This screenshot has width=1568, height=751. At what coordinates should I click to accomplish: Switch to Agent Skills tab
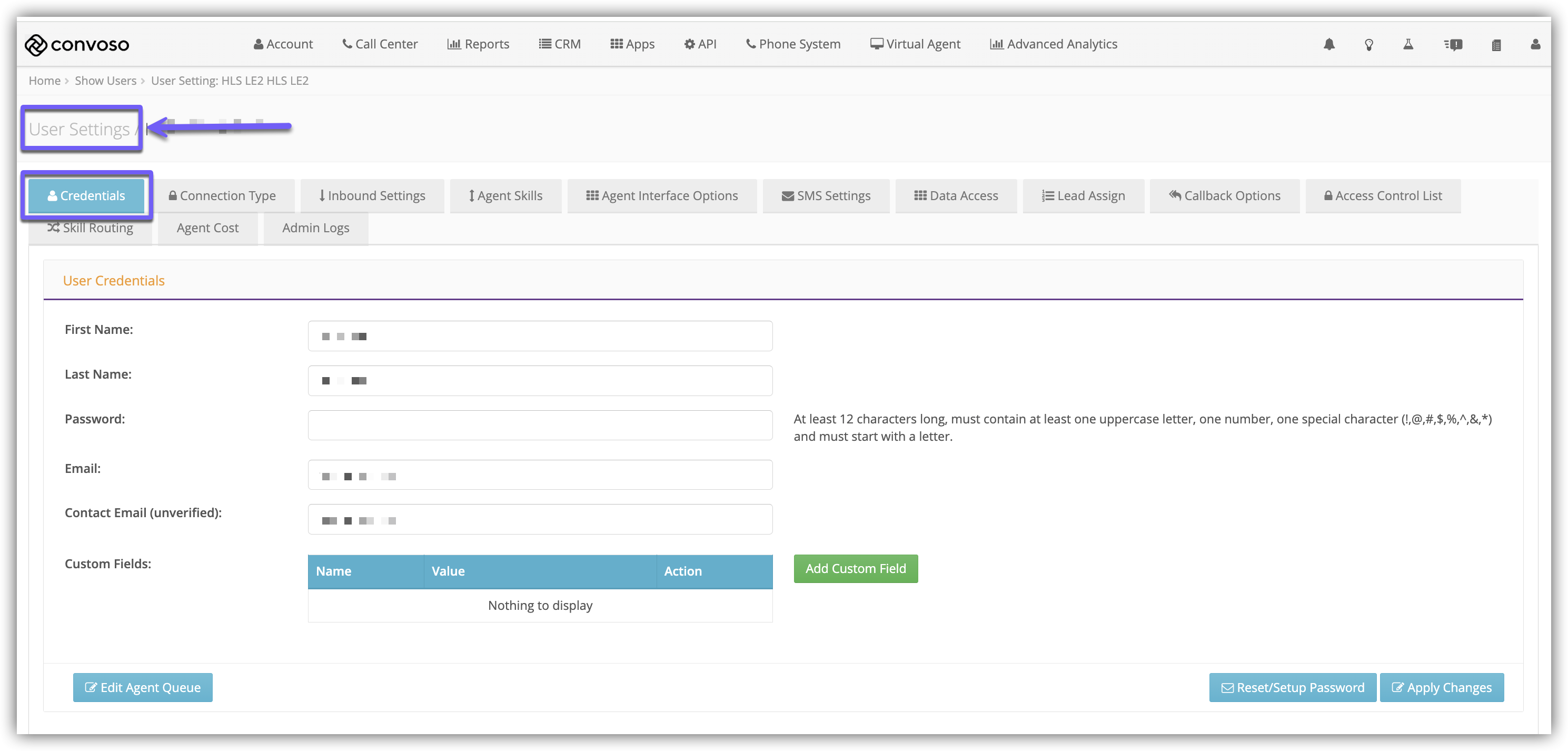tap(505, 196)
